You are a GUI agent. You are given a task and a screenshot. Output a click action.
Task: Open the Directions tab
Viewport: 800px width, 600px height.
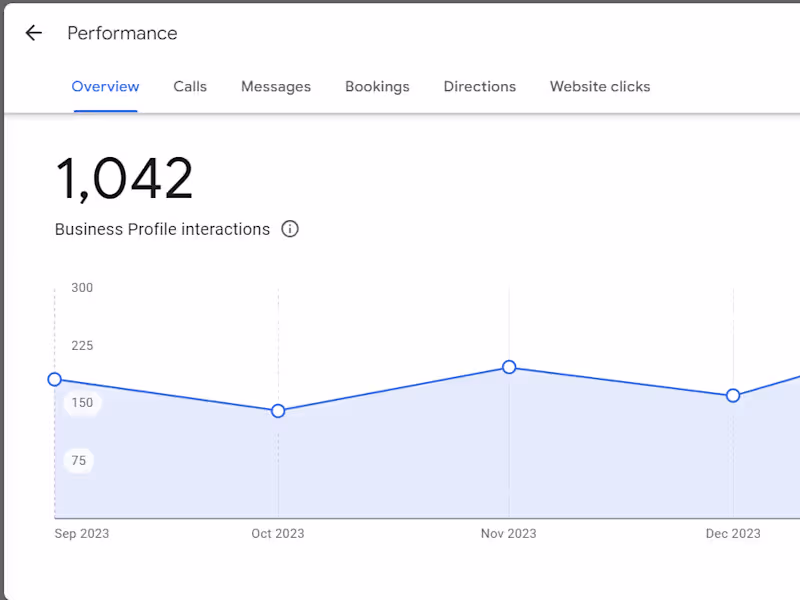pyautogui.click(x=480, y=87)
